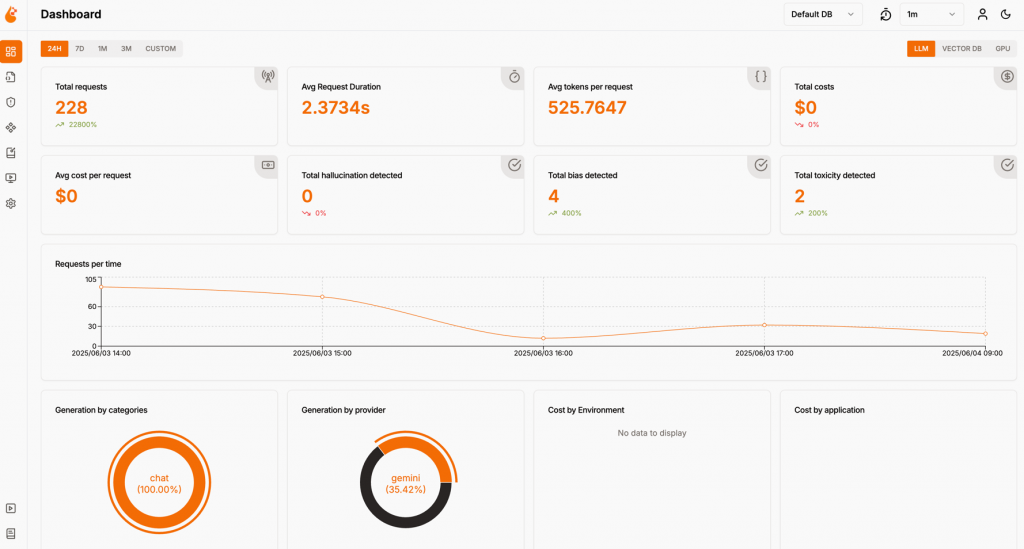The image size is (1024, 549).
Task: Open the Dashboard icon in sidebar
Action: (x=11, y=52)
